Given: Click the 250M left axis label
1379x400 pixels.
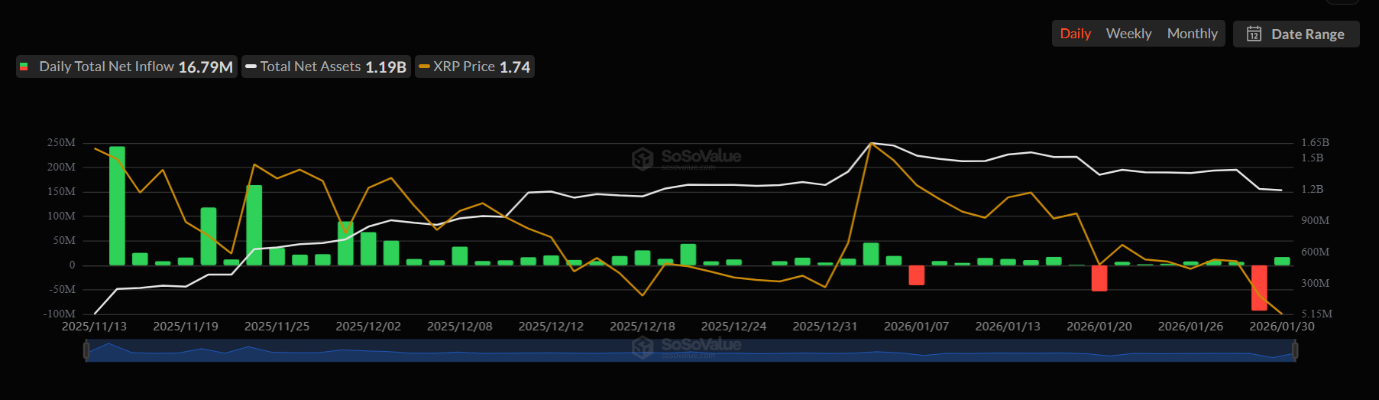Looking at the screenshot, I should 60,143.
